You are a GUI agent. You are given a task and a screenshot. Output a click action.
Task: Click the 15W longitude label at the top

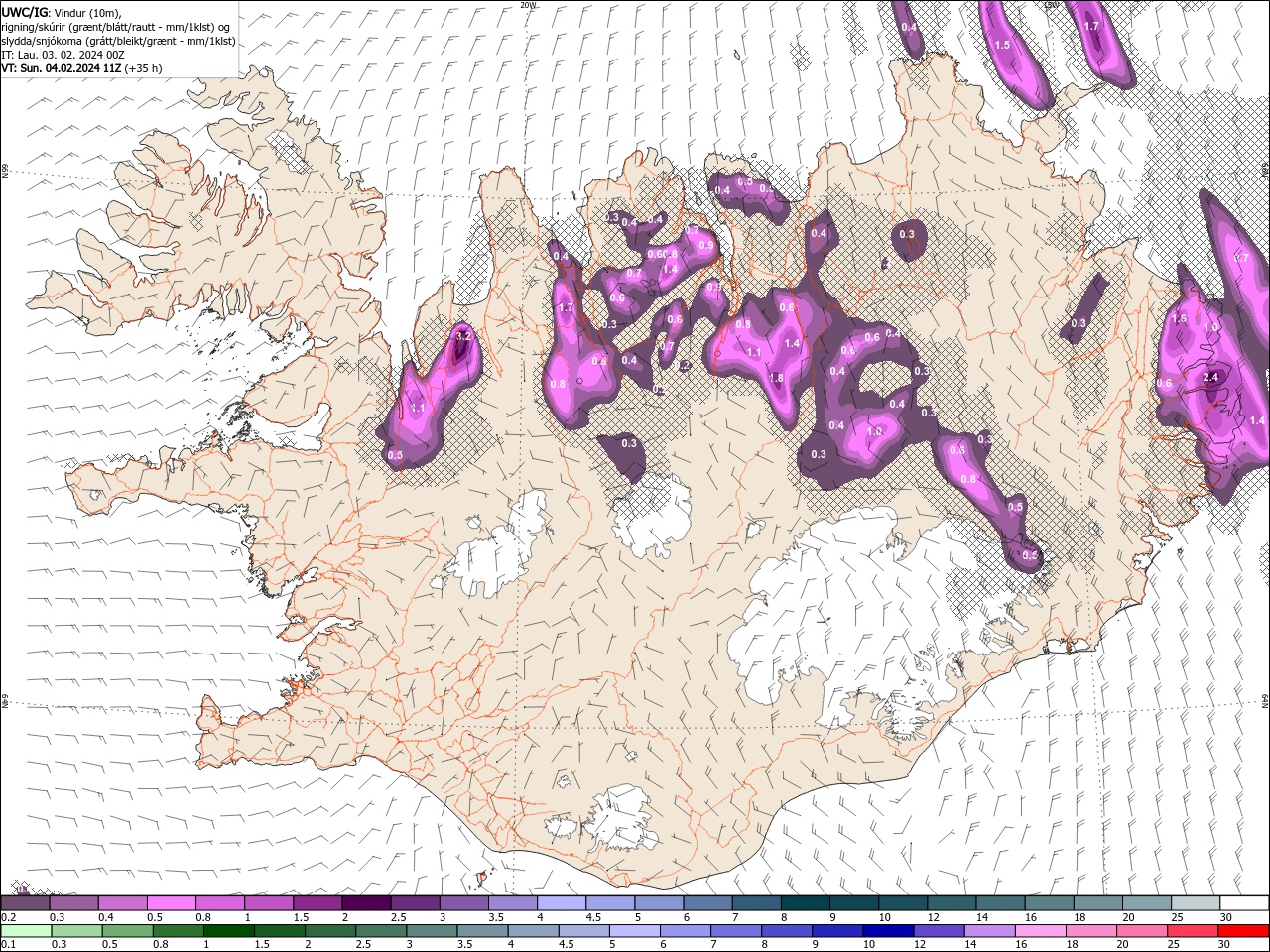tap(1051, 5)
